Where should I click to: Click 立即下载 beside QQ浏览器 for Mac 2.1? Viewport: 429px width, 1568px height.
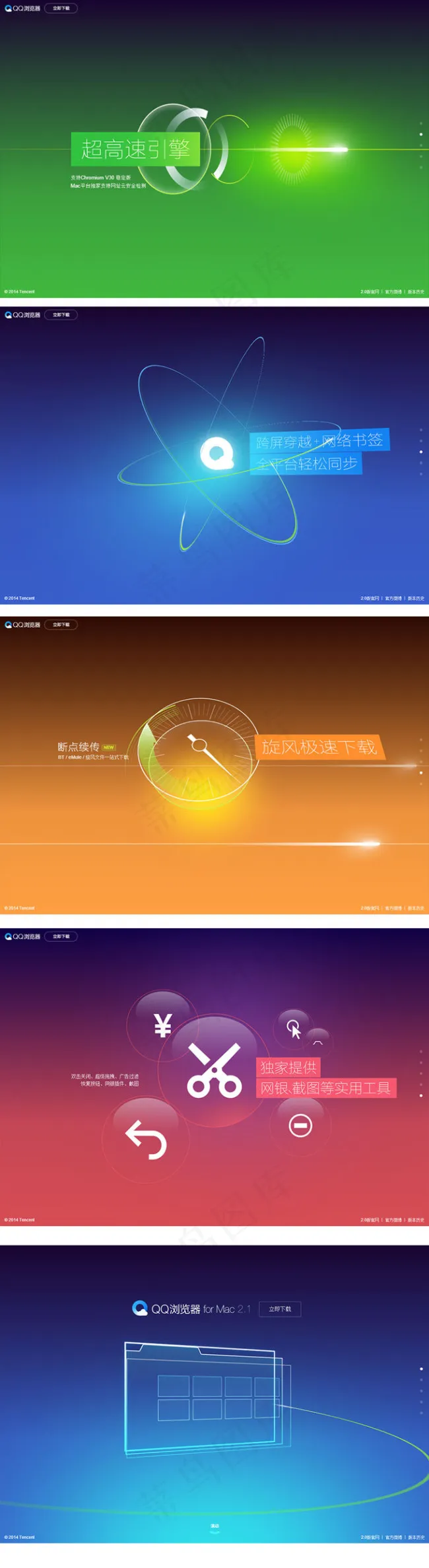click(x=280, y=1309)
